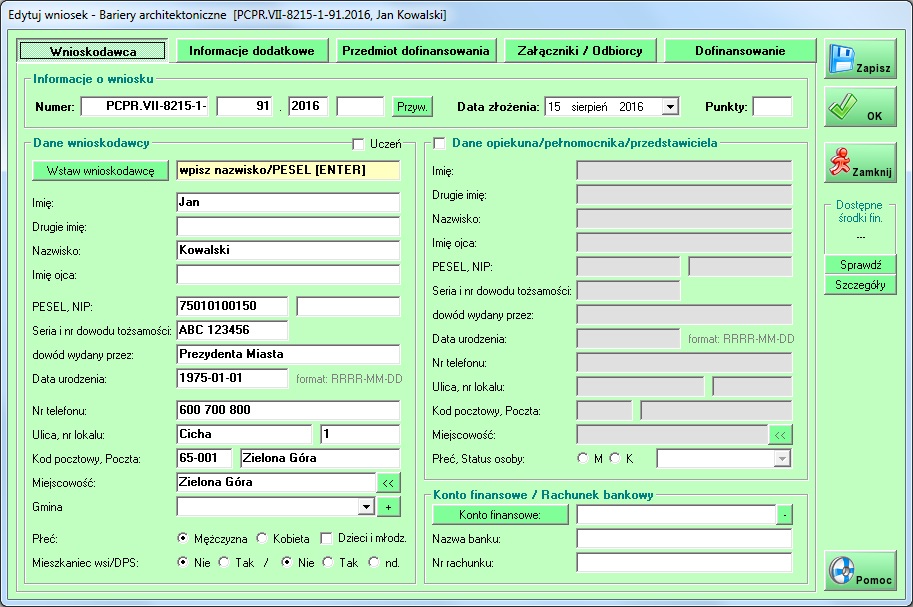Click the wpisz nazwisko/PESEL search field
913x607 pixels.
coord(288,170)
